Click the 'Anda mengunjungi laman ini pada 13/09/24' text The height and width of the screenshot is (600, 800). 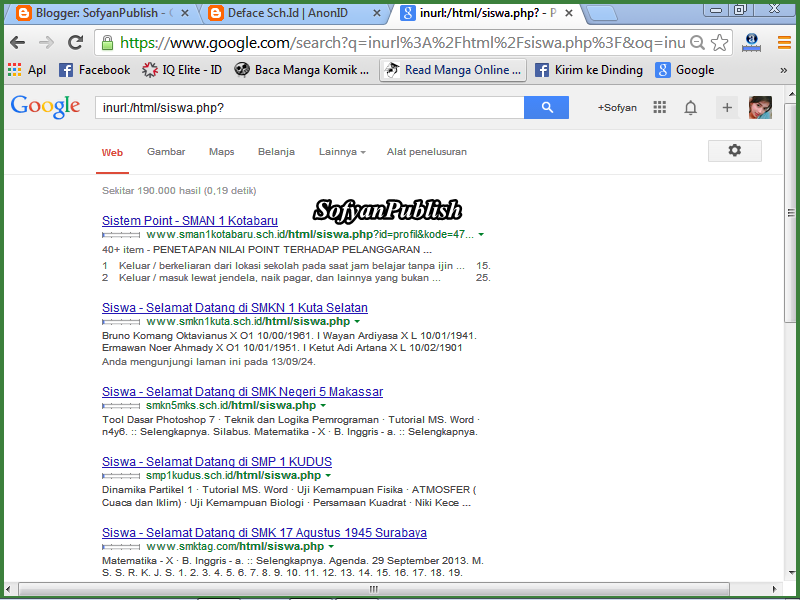point(209,362)
